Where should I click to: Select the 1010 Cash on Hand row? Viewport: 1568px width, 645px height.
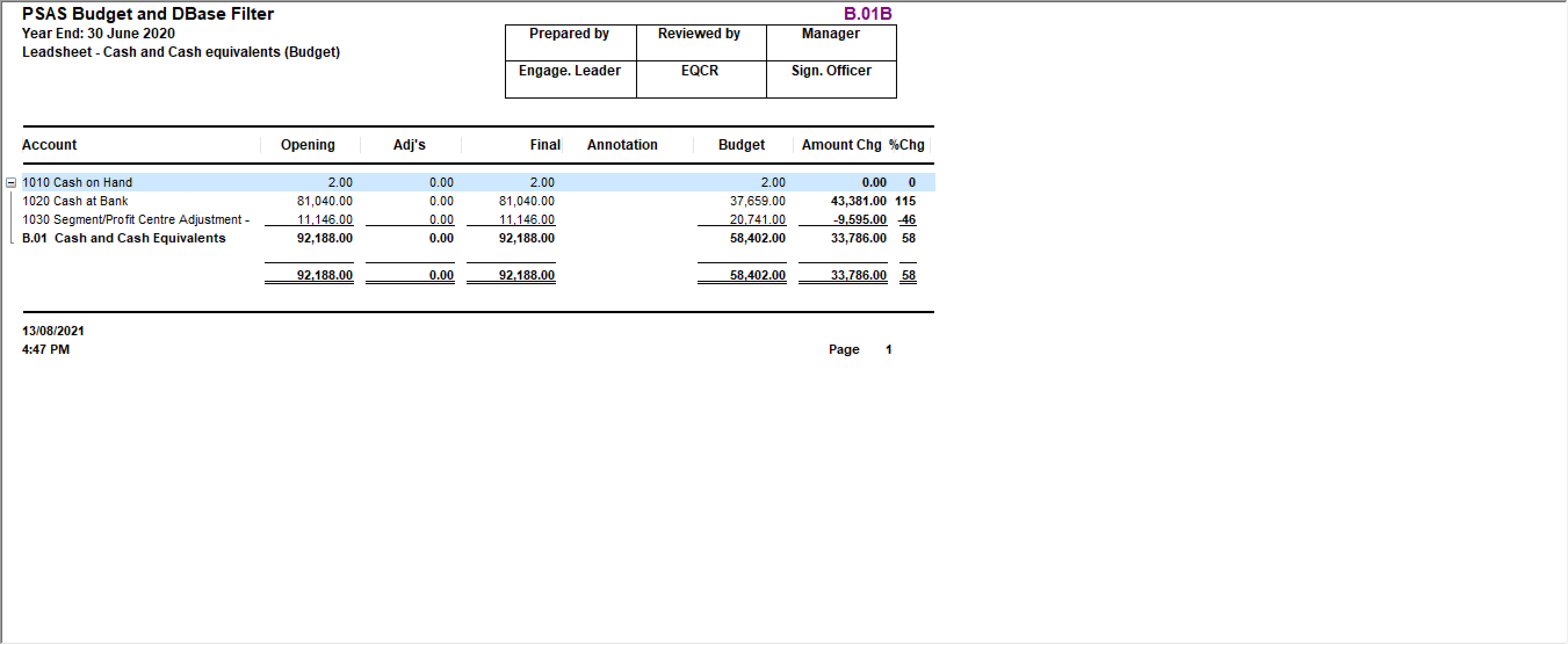77,183
